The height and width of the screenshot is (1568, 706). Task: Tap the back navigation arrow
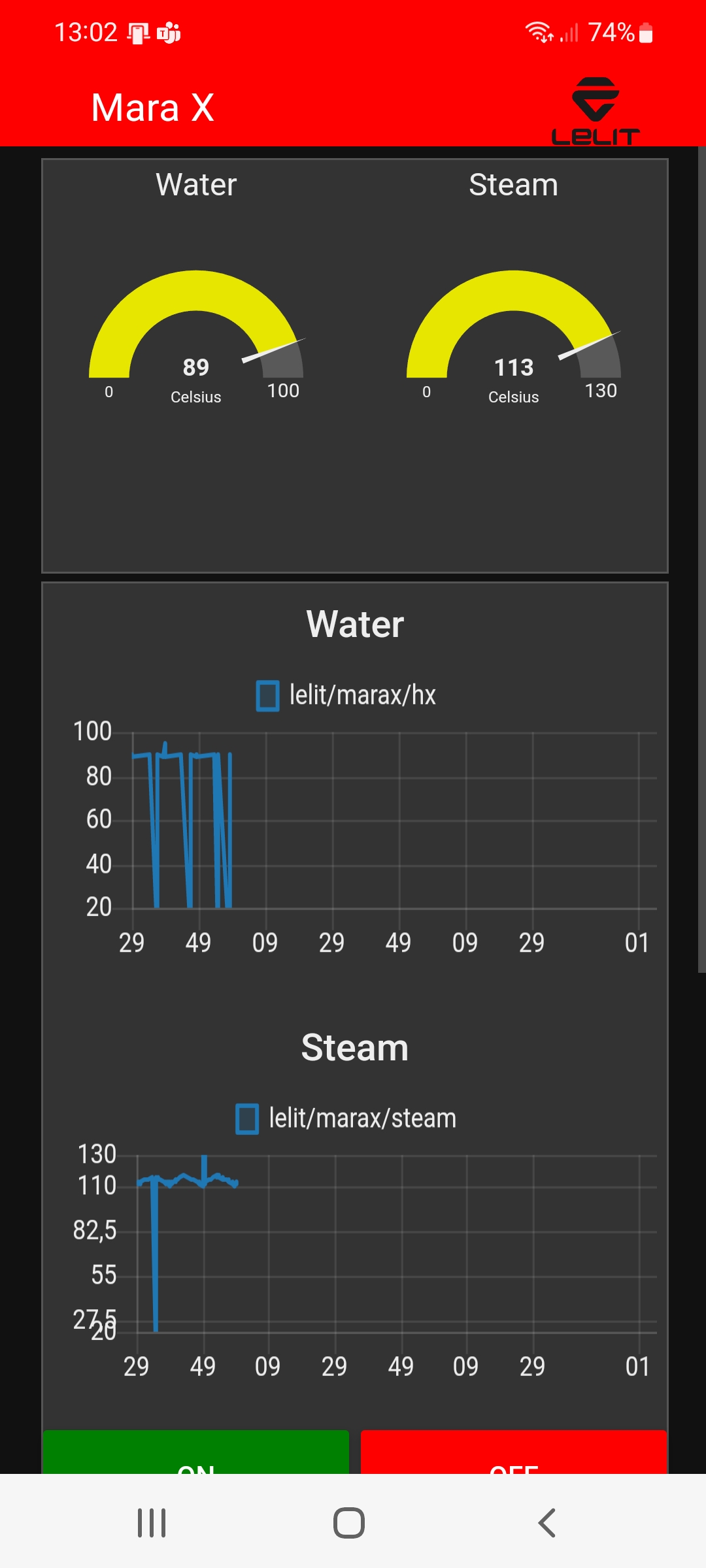tap(546, 1523)
